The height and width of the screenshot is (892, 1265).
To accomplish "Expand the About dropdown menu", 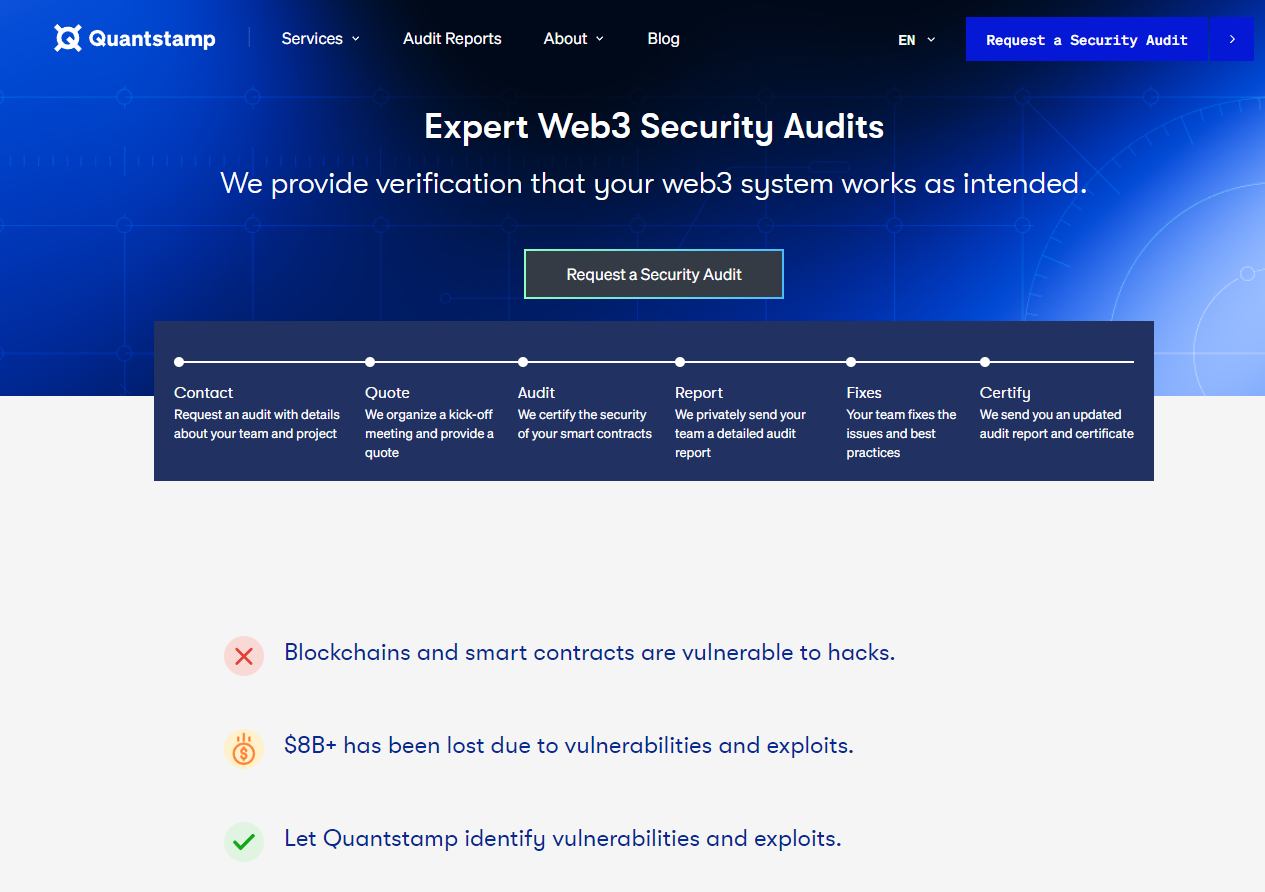I will [x=573, y=39].
